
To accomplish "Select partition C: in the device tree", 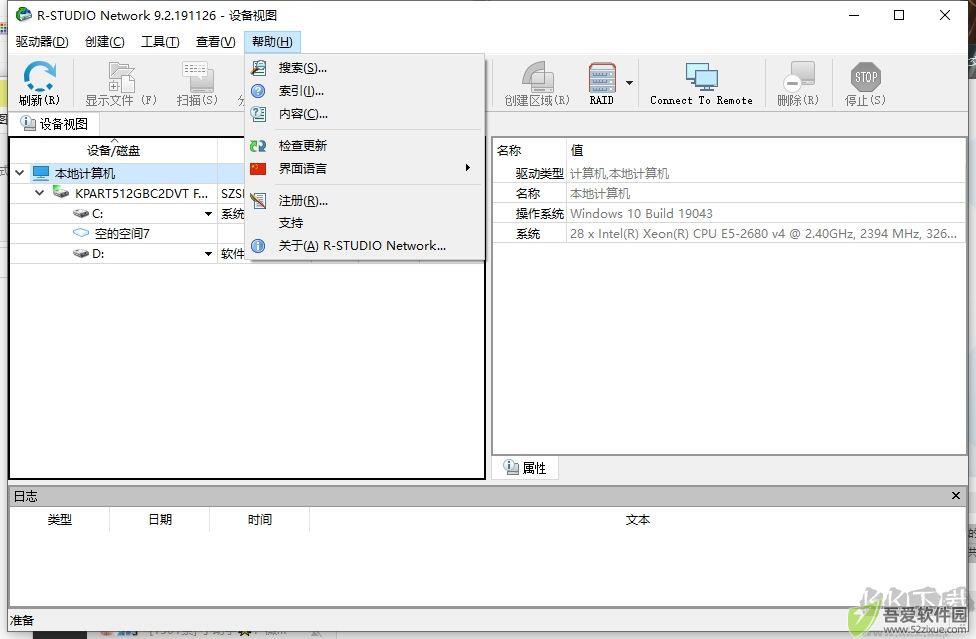I will [98, 213].
